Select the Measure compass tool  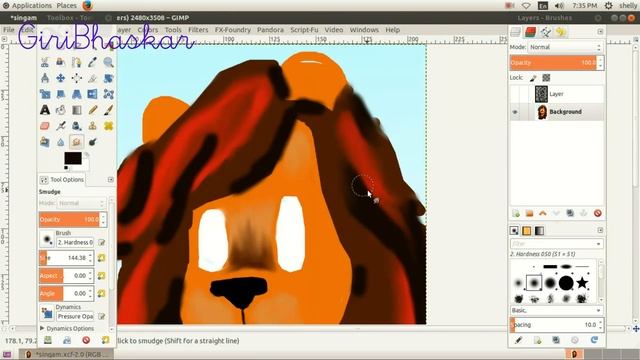(45, 78)
